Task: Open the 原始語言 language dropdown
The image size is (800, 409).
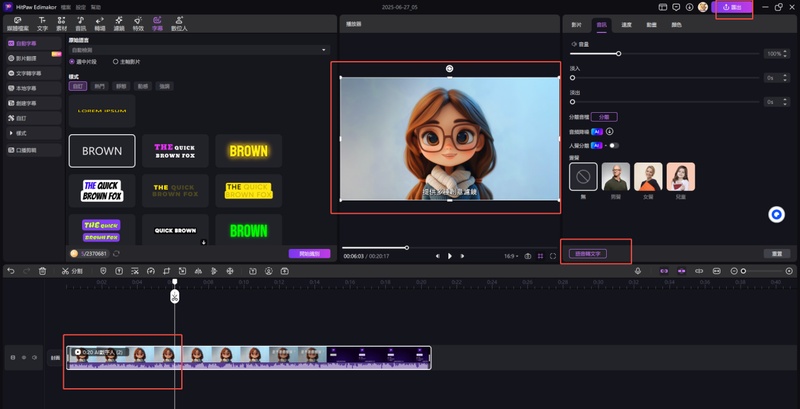Action: coord(197,49)
